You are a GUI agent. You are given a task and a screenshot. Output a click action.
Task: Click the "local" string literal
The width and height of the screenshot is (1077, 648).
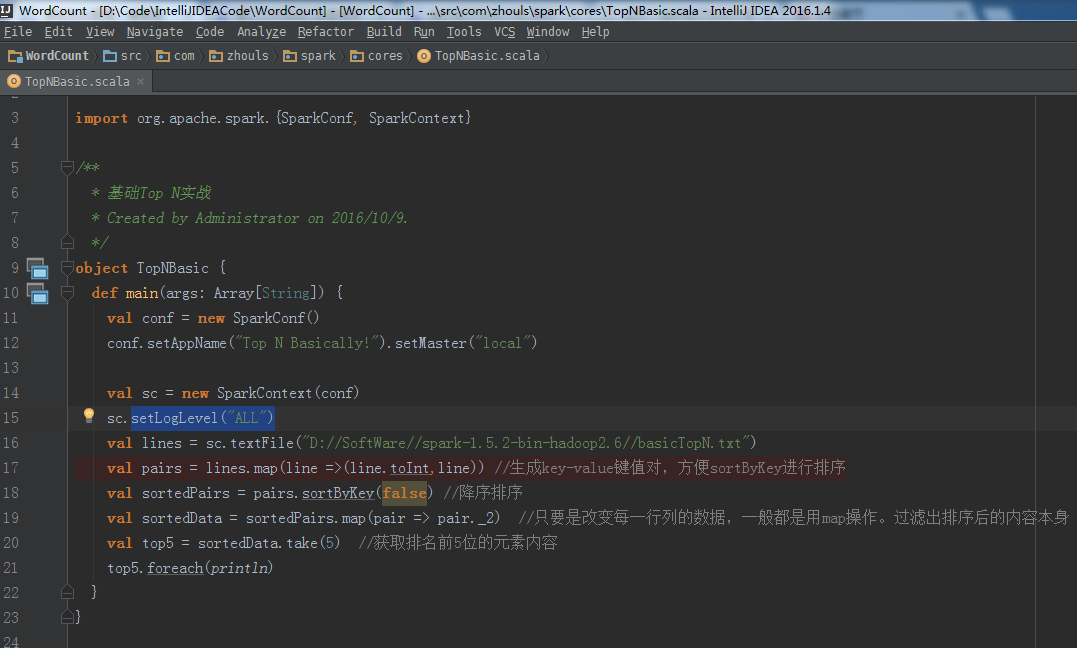(x=502, y=343)
